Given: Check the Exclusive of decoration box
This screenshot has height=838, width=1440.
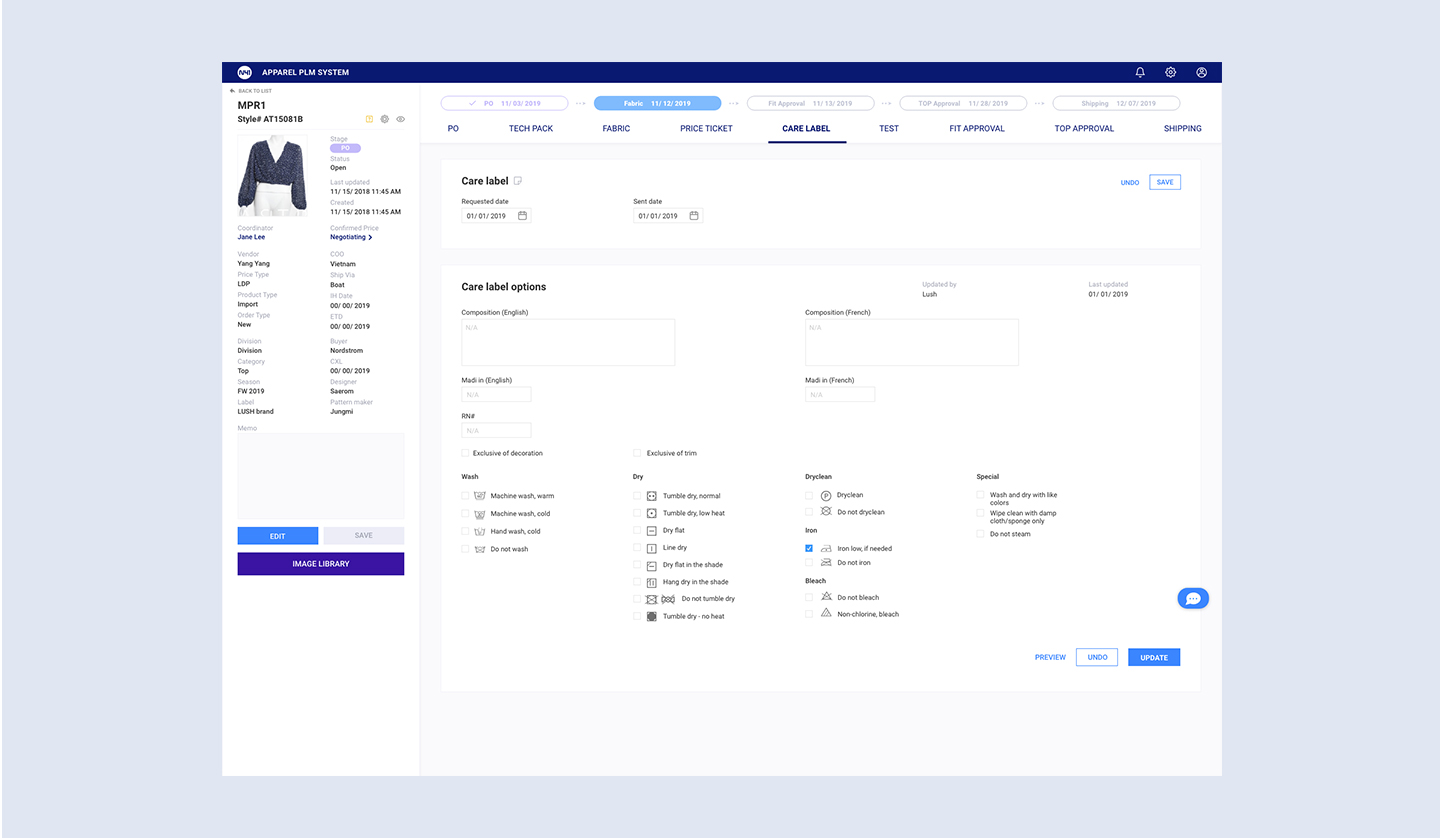Looking at the screenshot, I should click(465, 453).
